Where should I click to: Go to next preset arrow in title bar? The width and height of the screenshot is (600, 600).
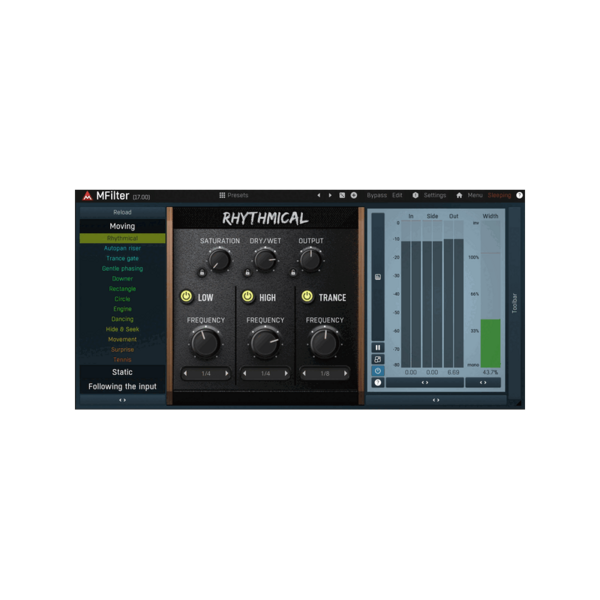(x=330, y=196)
